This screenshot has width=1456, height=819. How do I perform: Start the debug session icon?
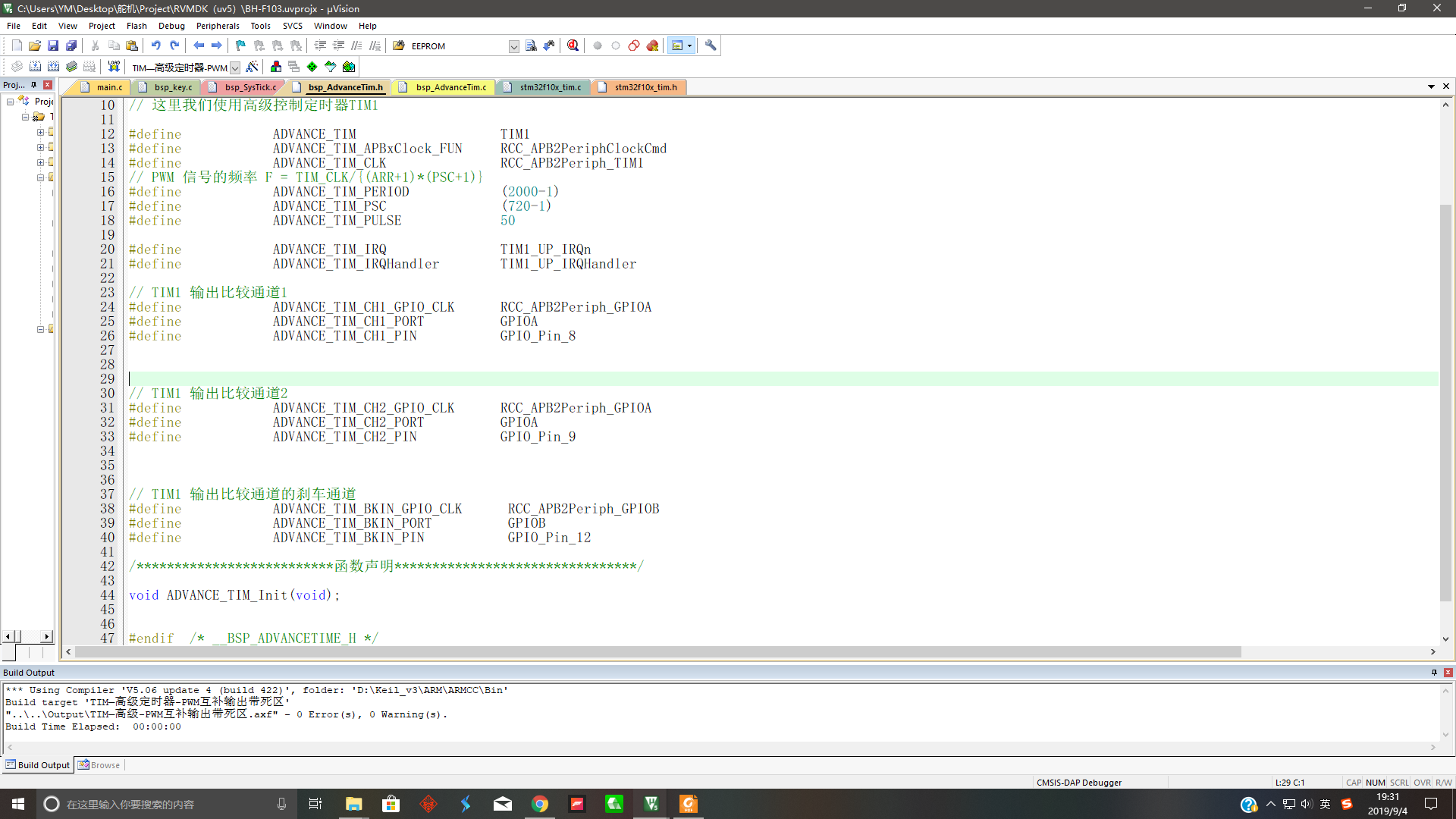click(573, 45)
